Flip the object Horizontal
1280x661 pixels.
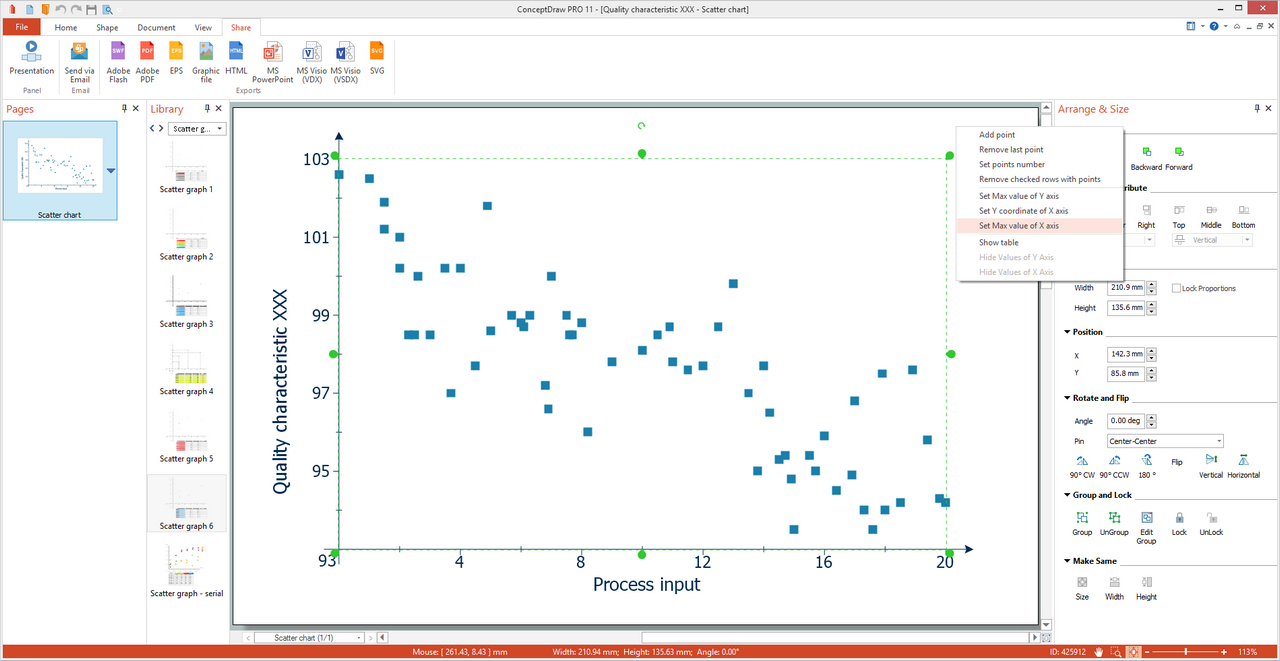[x=1243, y=466]
